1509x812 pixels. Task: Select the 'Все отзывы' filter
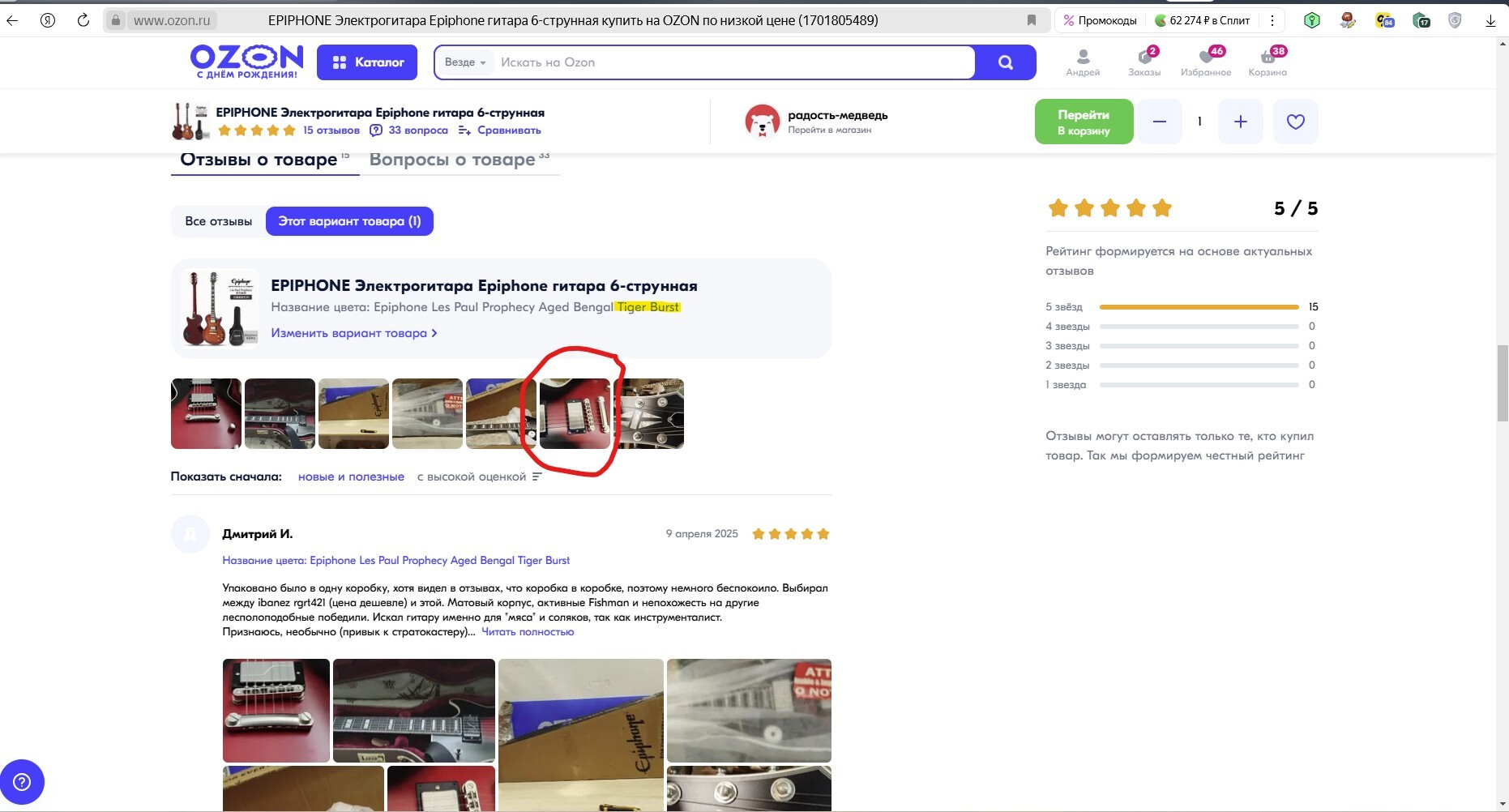click(x=218, y=221)
